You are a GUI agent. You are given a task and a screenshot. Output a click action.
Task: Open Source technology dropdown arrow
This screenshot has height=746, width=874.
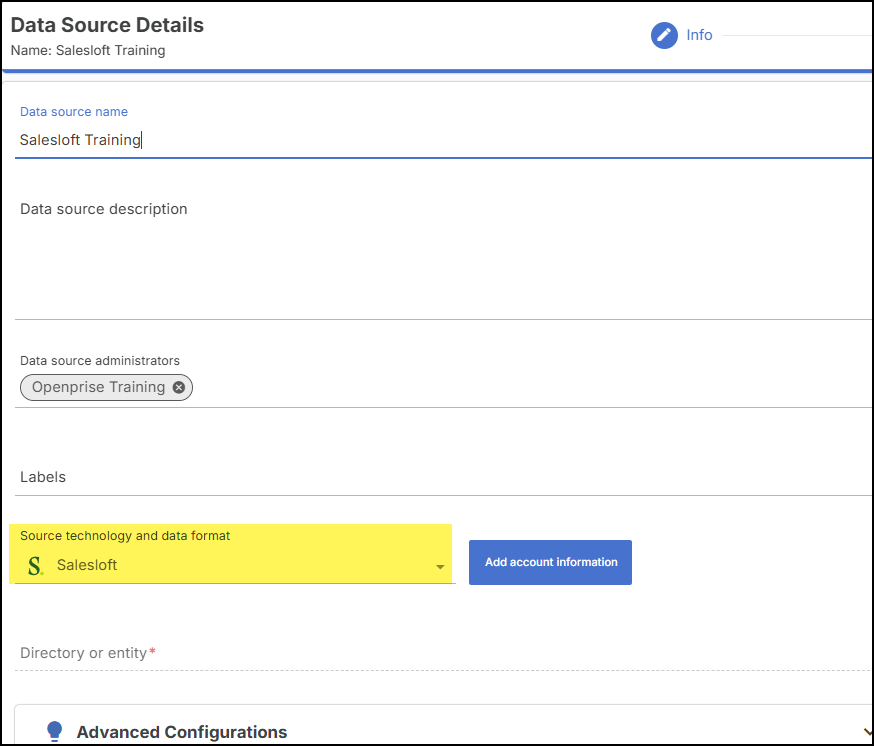[x=440, y=566]
